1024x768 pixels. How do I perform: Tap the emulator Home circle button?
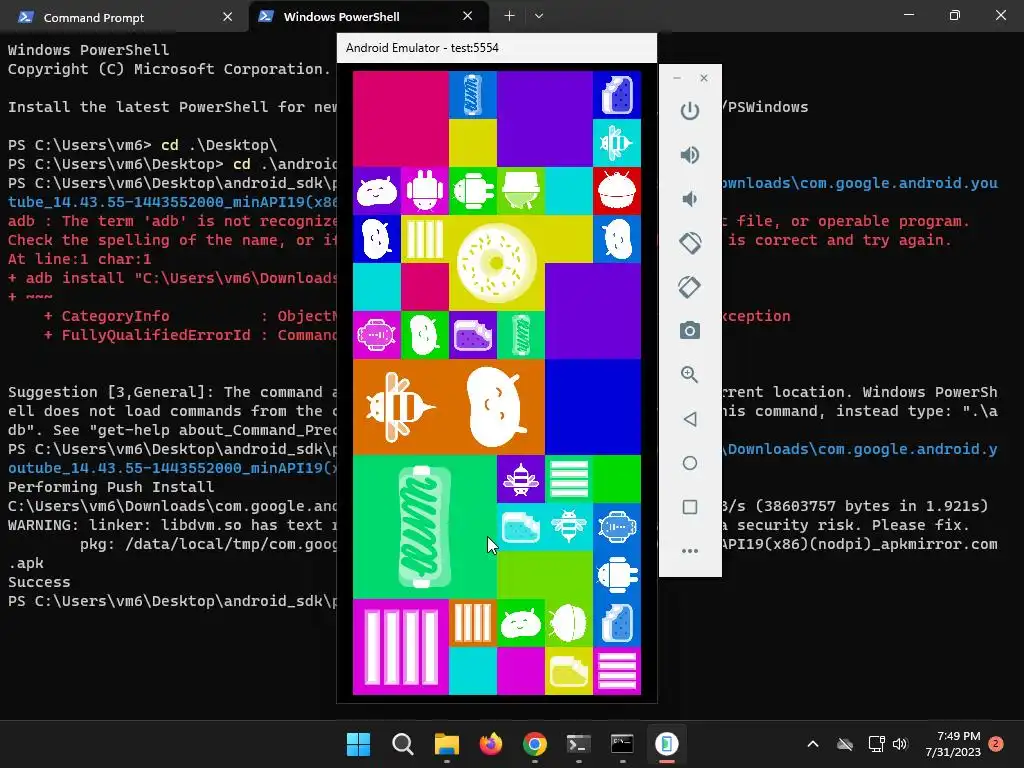[690, 463]
